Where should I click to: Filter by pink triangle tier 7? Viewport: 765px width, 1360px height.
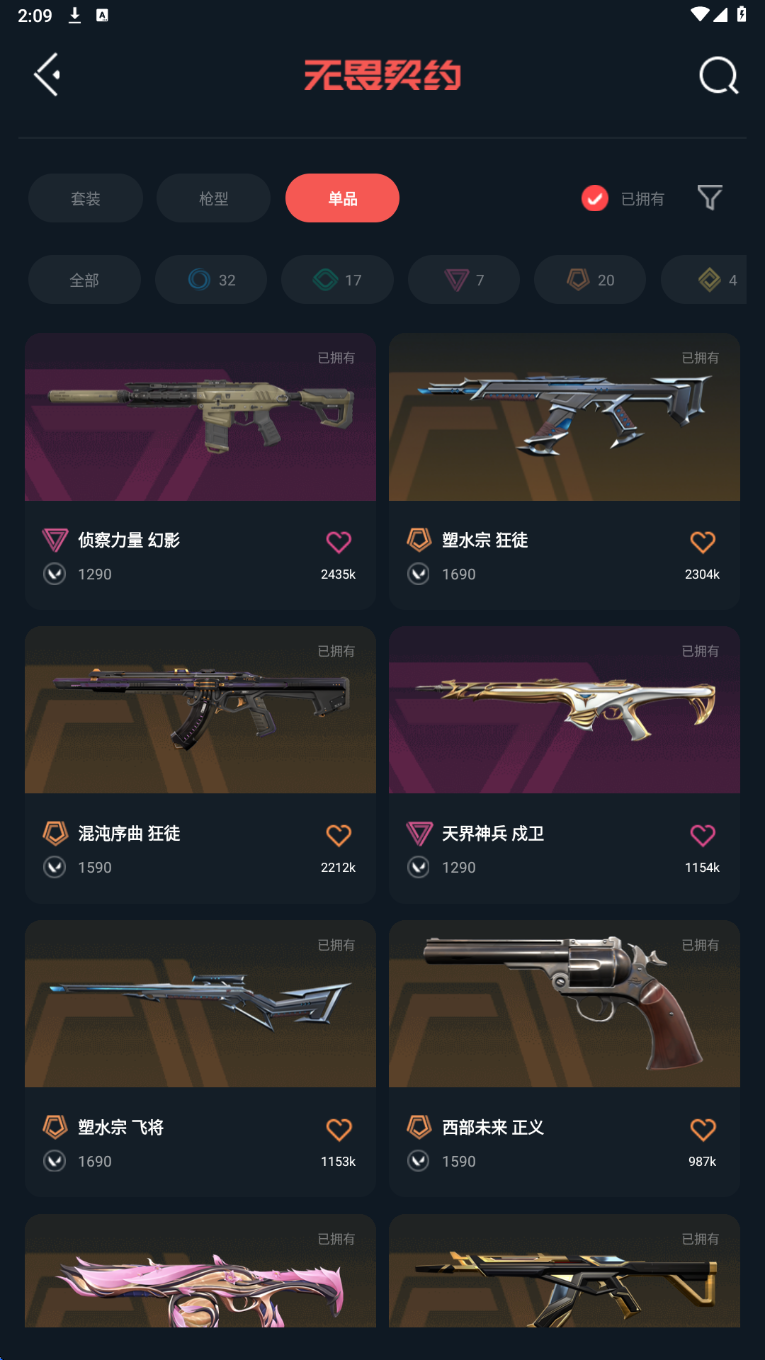click(464, 280)
